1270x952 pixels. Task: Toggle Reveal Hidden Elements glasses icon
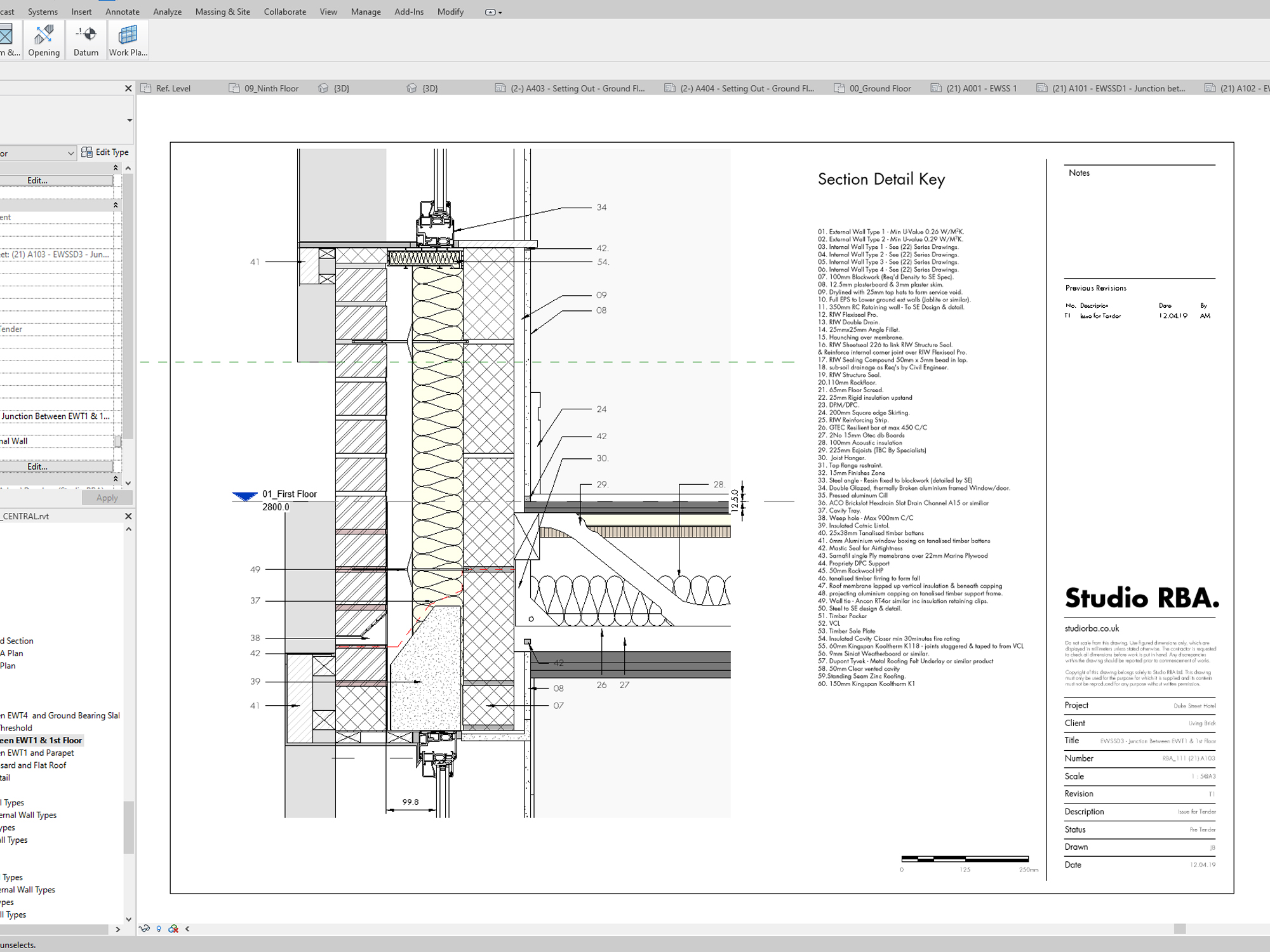[144, 929]
